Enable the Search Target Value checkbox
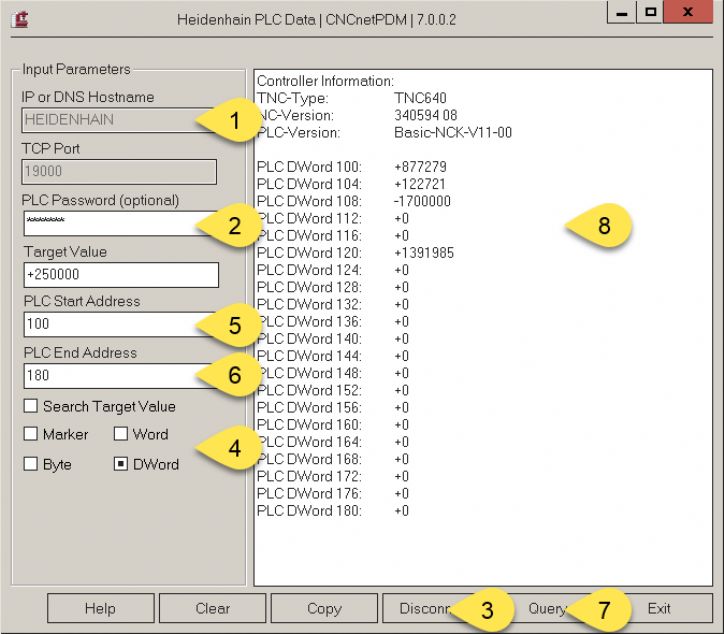 31,407
